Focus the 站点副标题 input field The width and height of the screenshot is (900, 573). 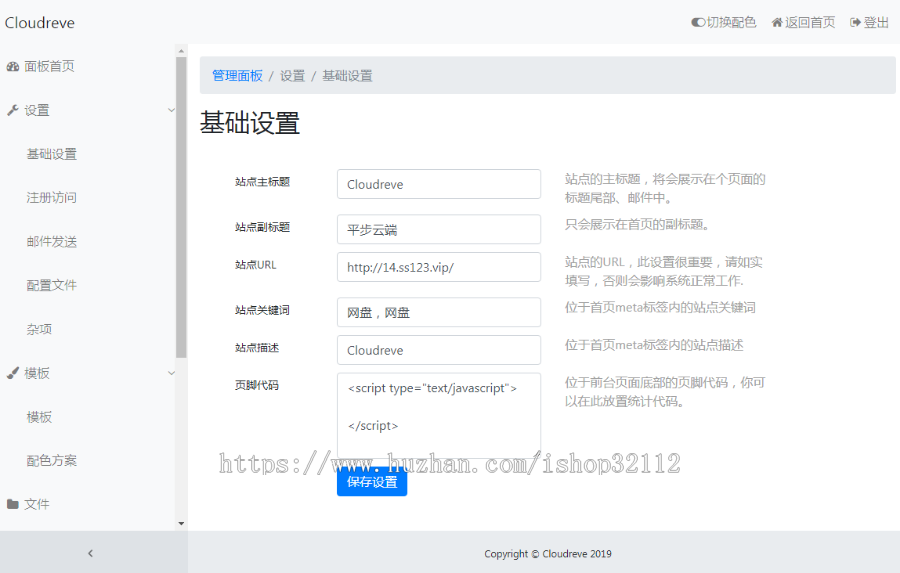tap(439, 230)
